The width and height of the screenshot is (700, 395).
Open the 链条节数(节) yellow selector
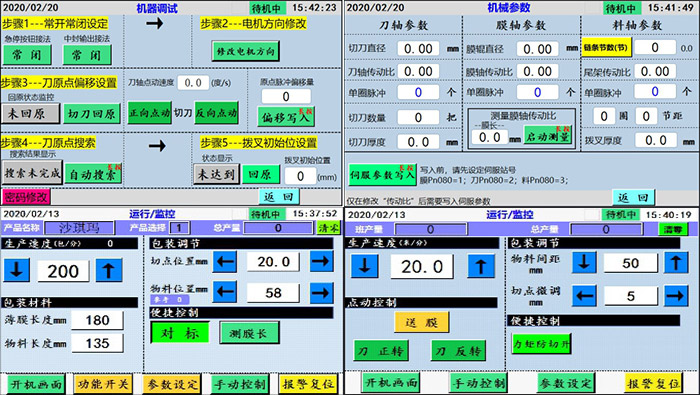tap(606, 48)
